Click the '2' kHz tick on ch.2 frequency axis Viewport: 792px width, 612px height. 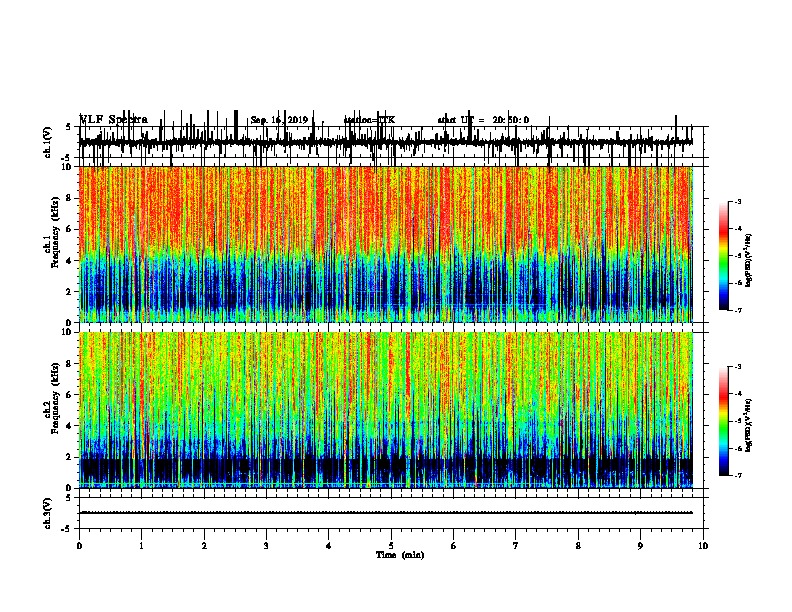point(70,457)
